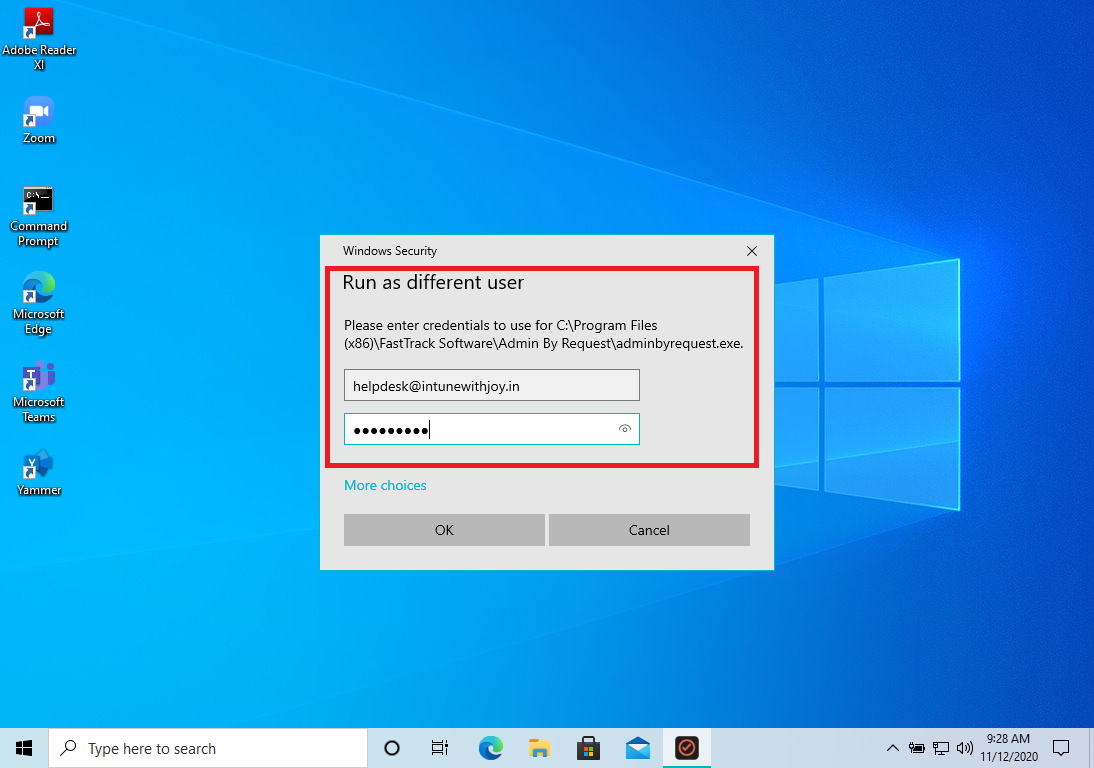Confirm credentials with OK button
Image resolution: width=1094 pixels, height=768 pixels.
(444, 530)
